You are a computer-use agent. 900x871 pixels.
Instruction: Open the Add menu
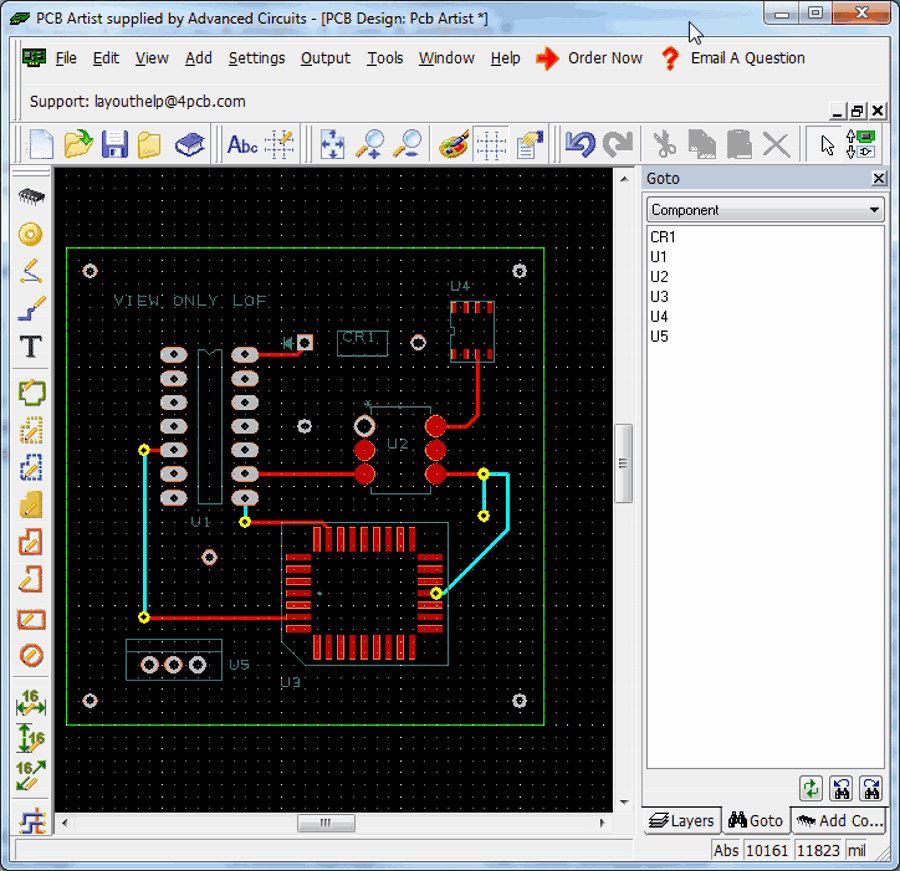pyautogui.click(x=199, y=58)
